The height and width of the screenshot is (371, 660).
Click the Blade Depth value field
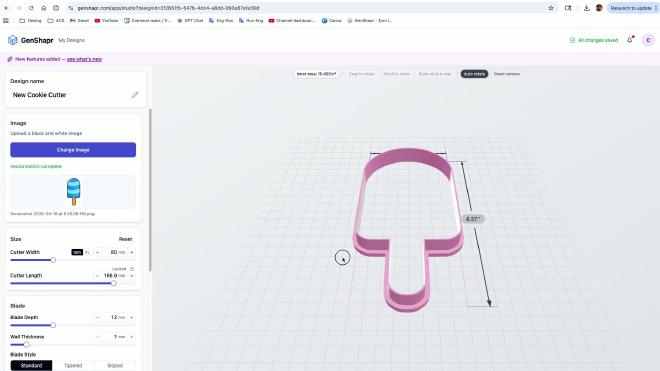click(114, 318)
